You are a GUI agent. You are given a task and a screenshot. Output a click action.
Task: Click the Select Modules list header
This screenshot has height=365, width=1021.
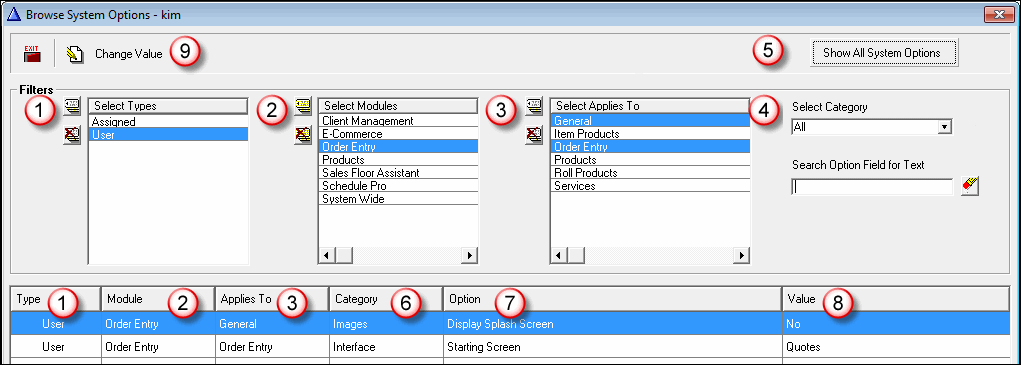399,105
